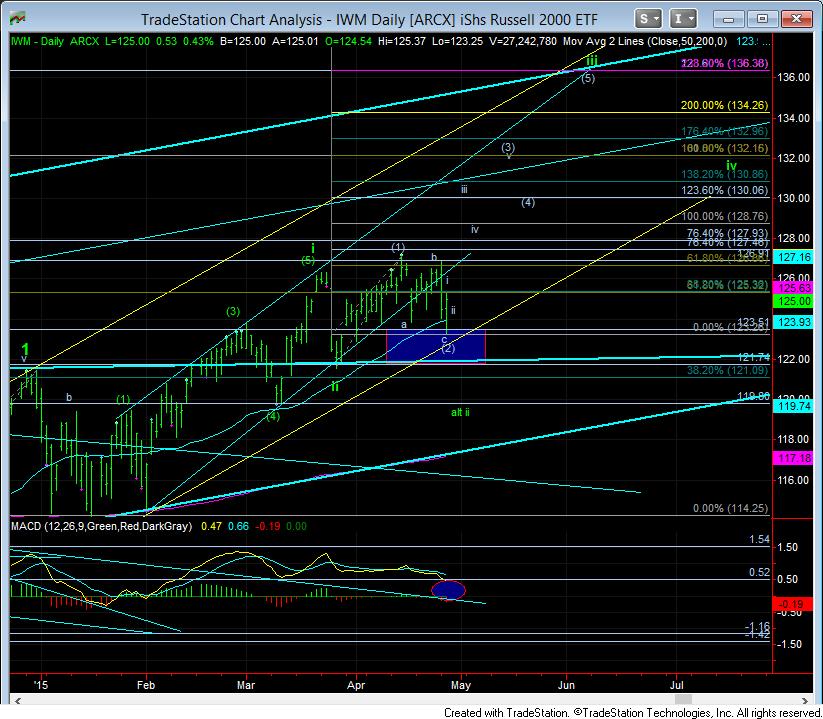Click the '136.00' price axis label
Screen dimensions: 823x719
(794, 77)
